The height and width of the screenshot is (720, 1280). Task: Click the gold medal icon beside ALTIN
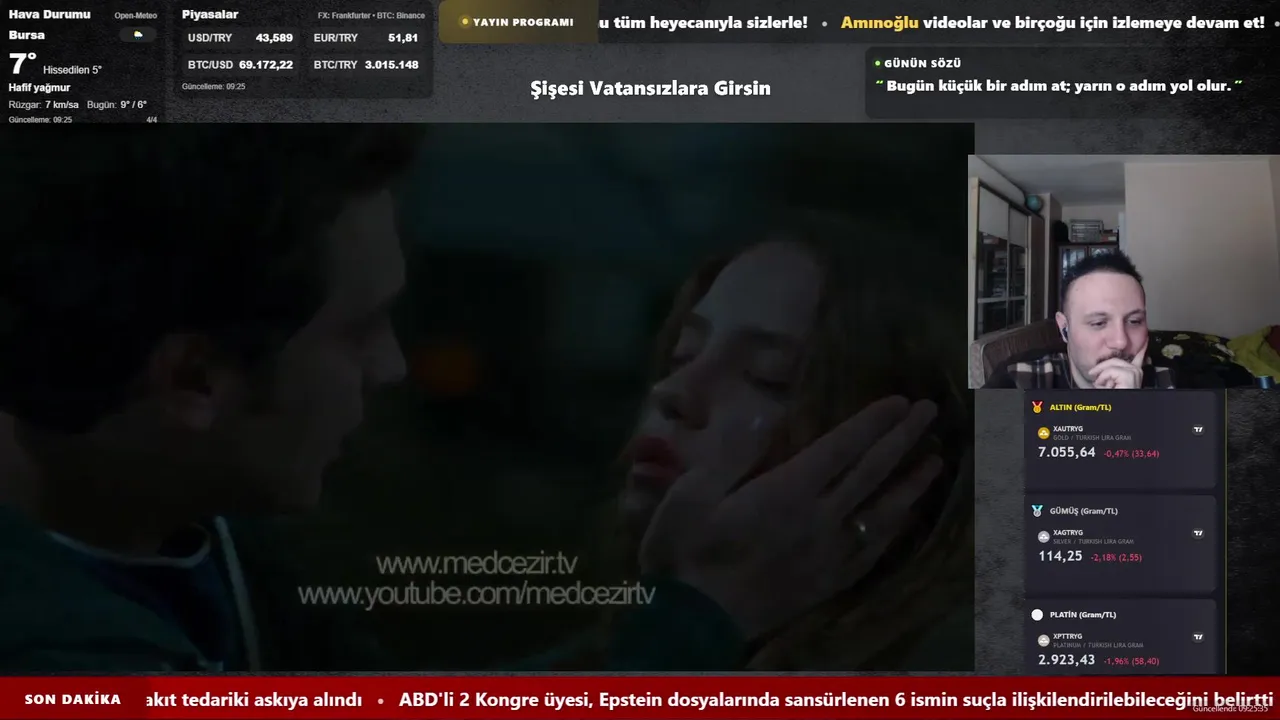coord(1037,407)
